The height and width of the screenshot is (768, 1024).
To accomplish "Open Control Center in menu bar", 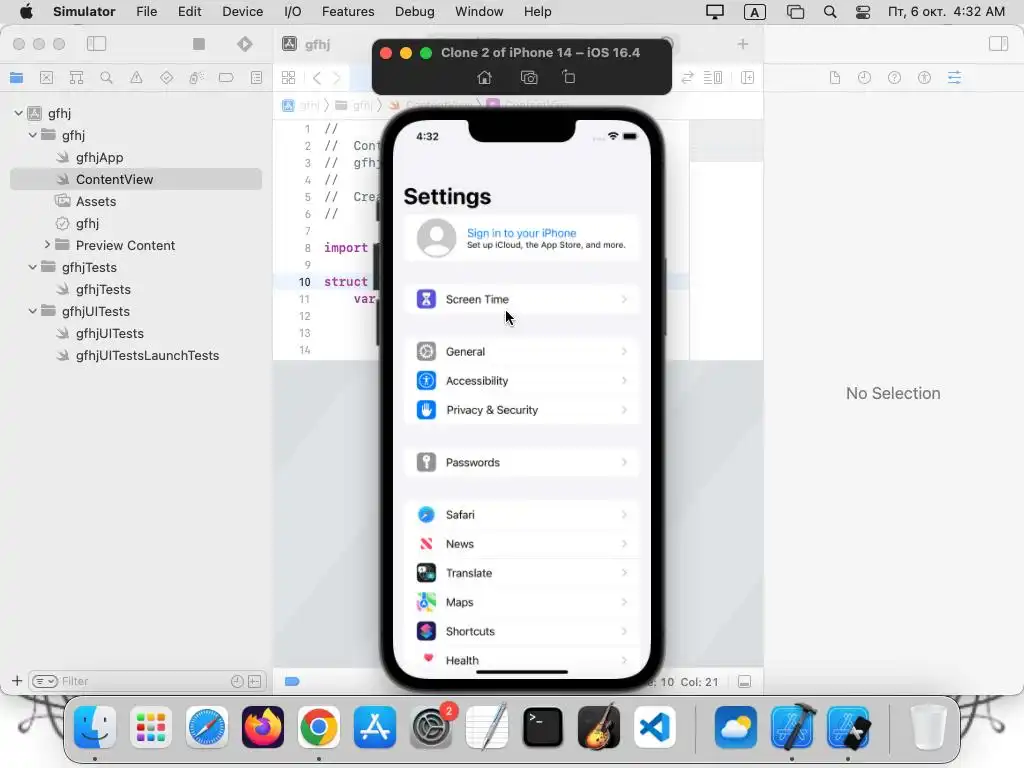I will [x=863, y=12].
